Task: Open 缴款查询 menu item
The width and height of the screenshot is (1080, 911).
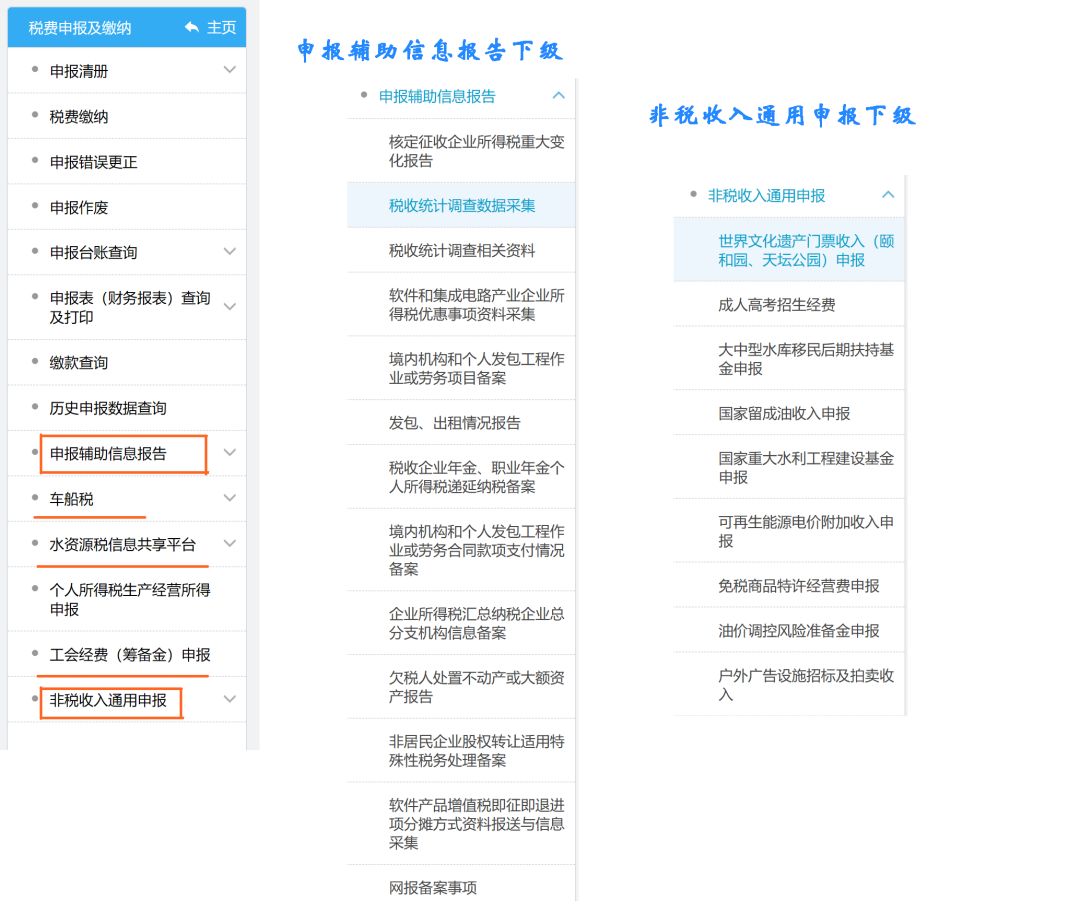Action: 79,363
